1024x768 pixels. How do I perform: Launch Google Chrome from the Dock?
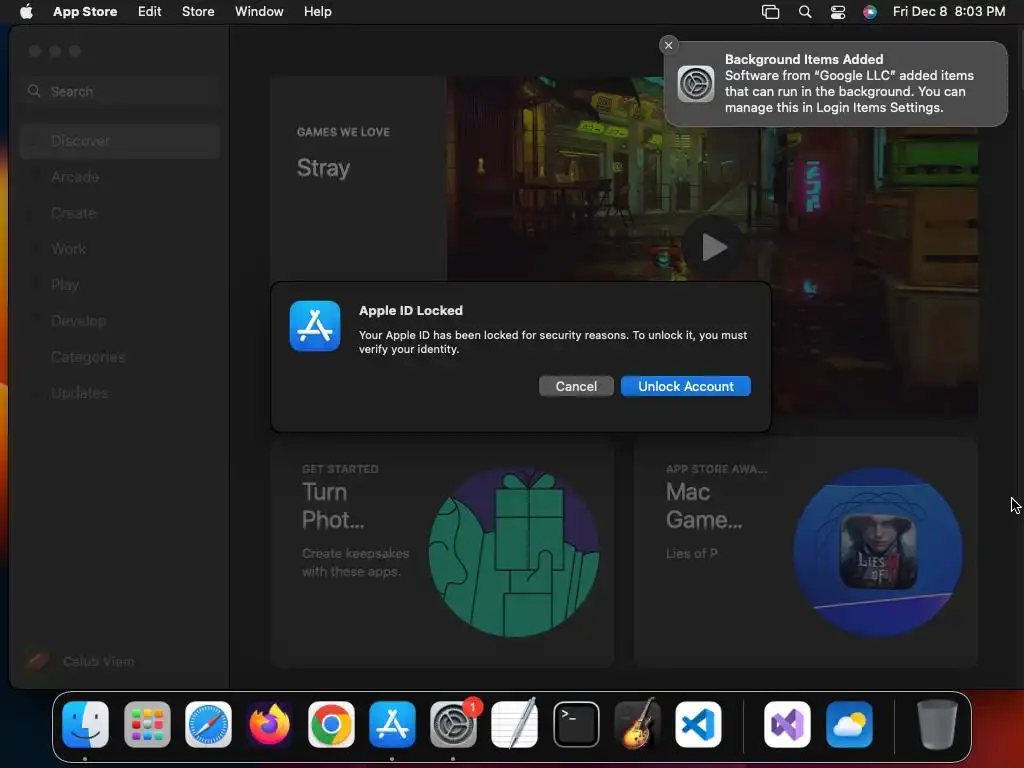click(331, 724)
